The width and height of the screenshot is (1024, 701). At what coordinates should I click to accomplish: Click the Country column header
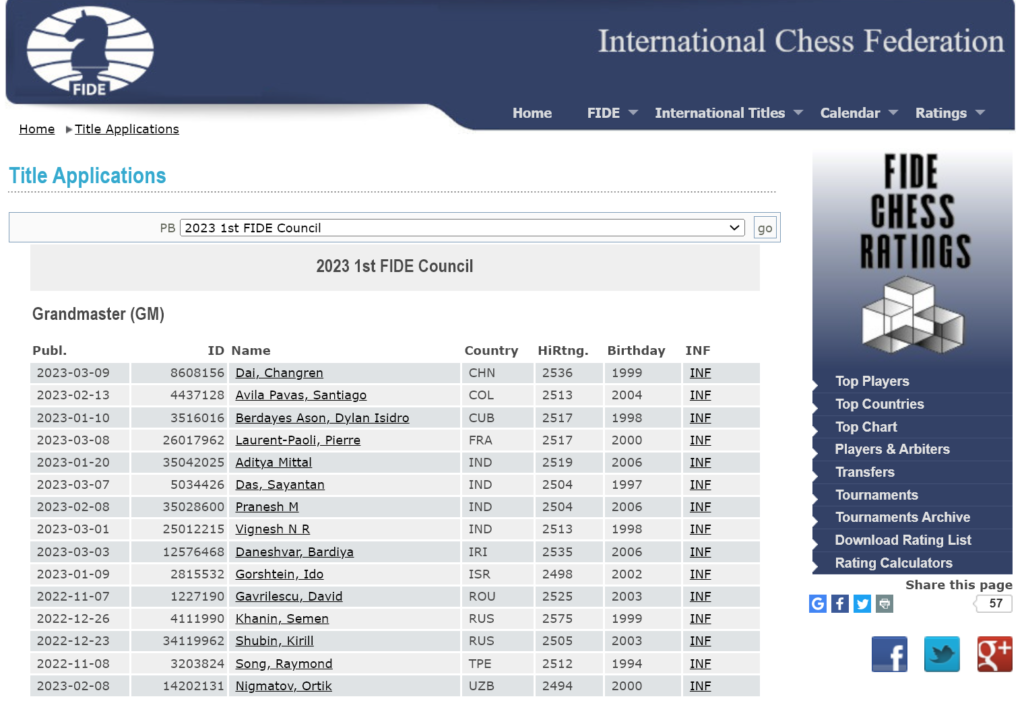pyautogui.click(x=491, y=351)
